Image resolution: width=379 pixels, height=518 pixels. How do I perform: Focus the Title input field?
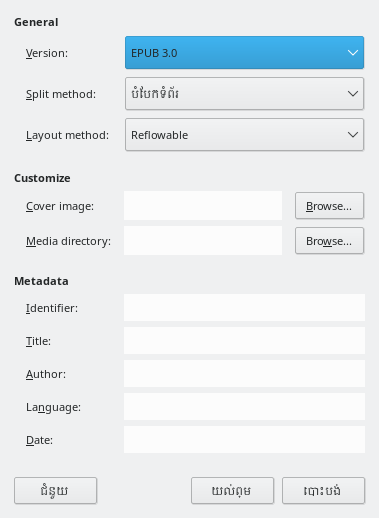(244, 341)
